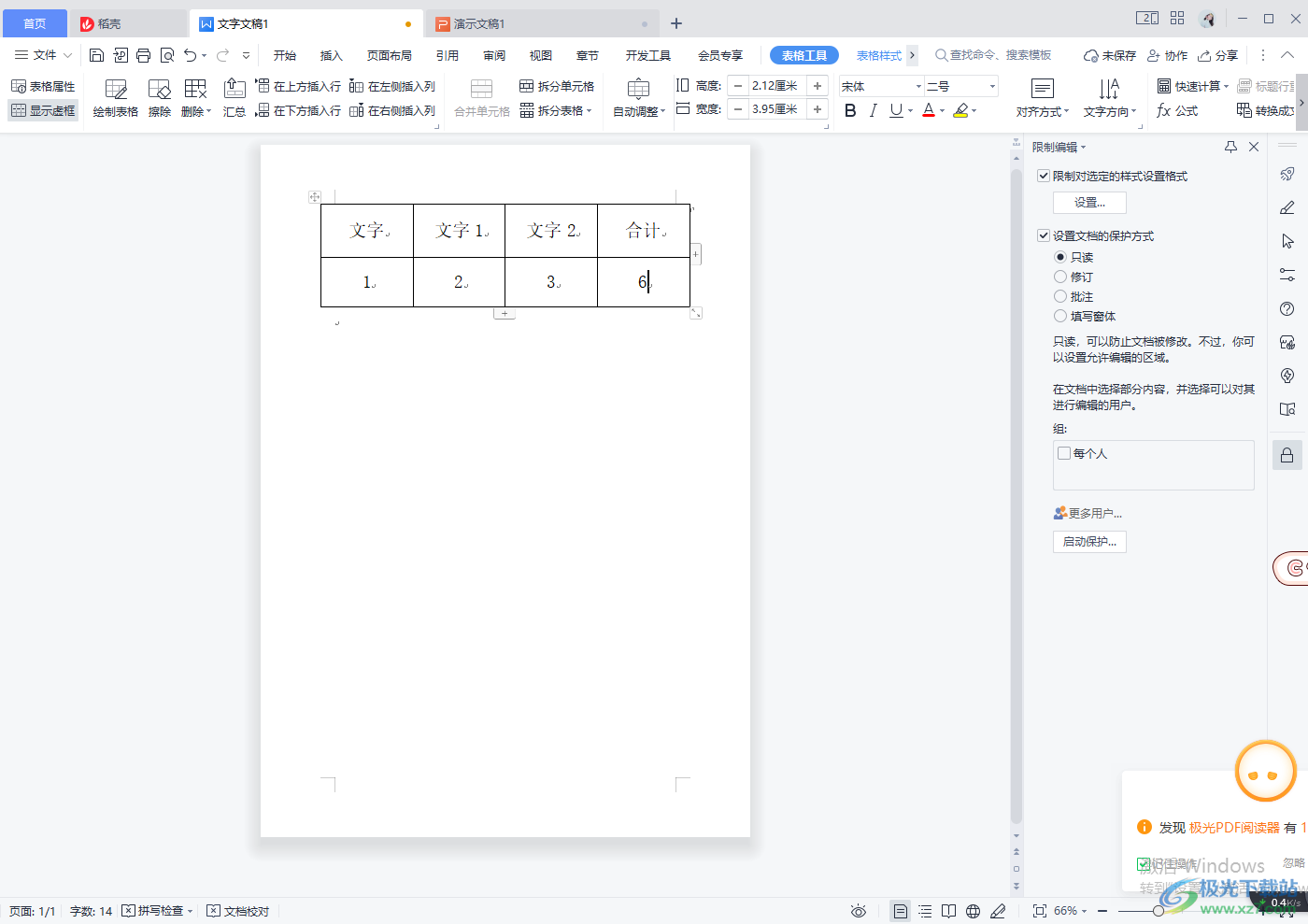Screen dimensions: 1308x924
Task: Click the column width input field
Action: coord(777,109)
